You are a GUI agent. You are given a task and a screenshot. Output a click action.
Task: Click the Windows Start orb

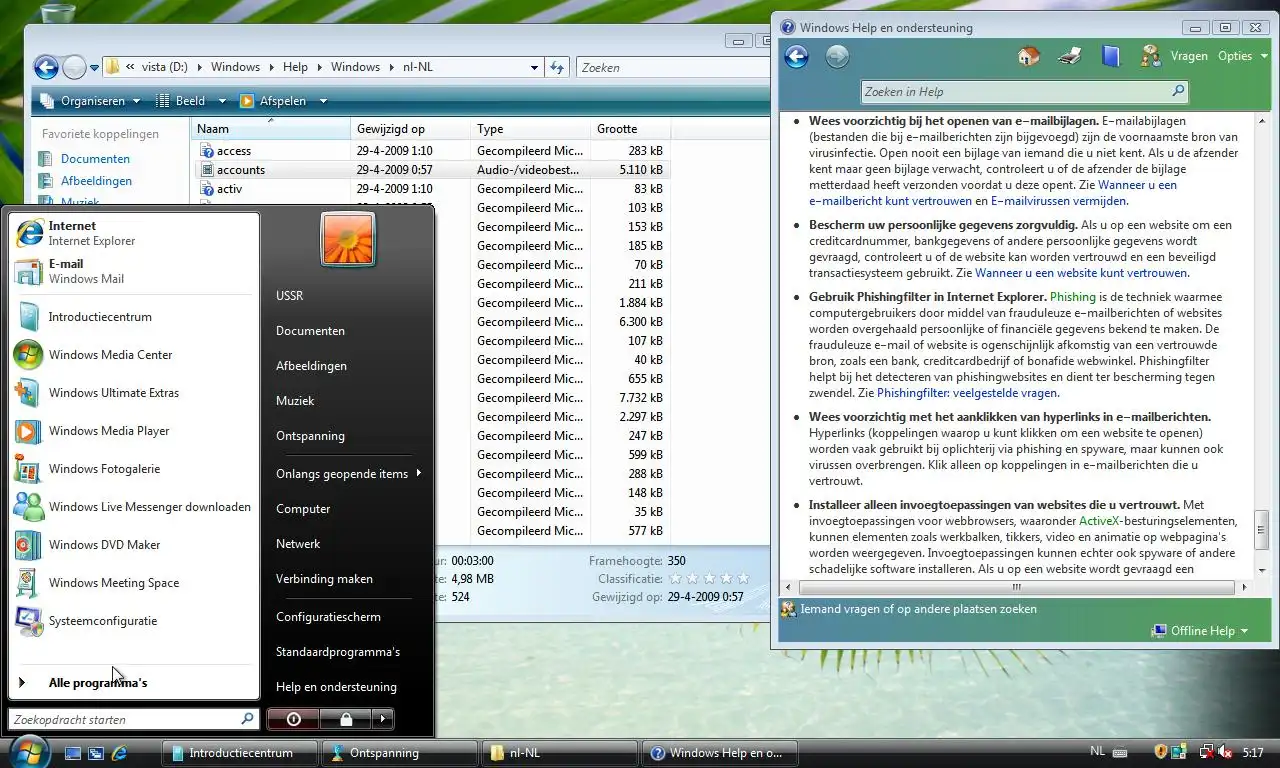(x=27, y=752)
